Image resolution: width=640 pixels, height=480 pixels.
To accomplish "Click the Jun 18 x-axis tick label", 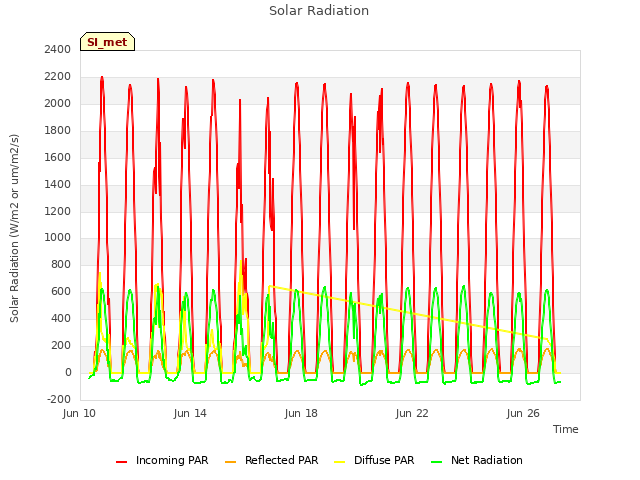I will (x=301, y=413).
